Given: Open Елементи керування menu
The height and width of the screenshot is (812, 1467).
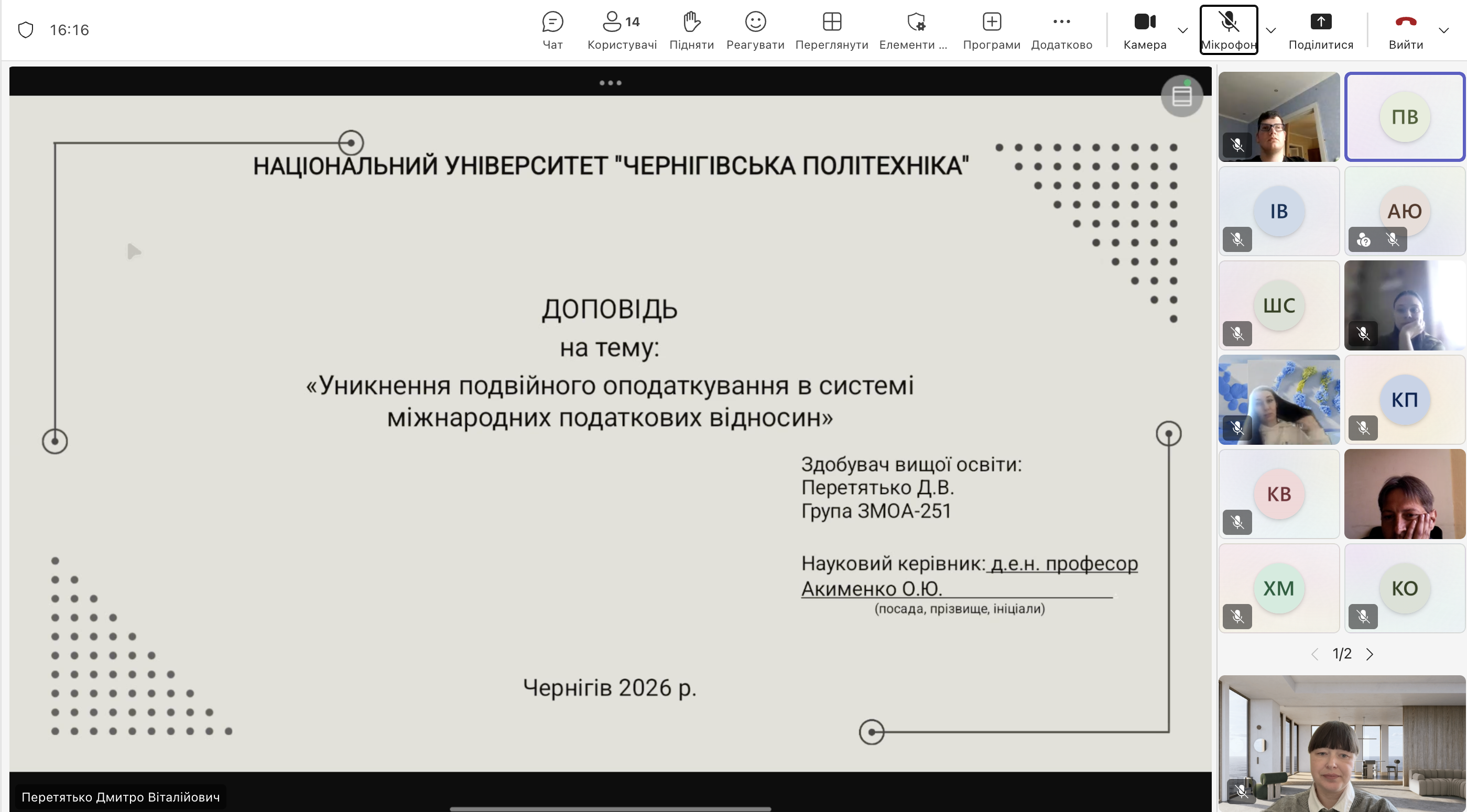Looking at the screenshot, I should [914, 30].
